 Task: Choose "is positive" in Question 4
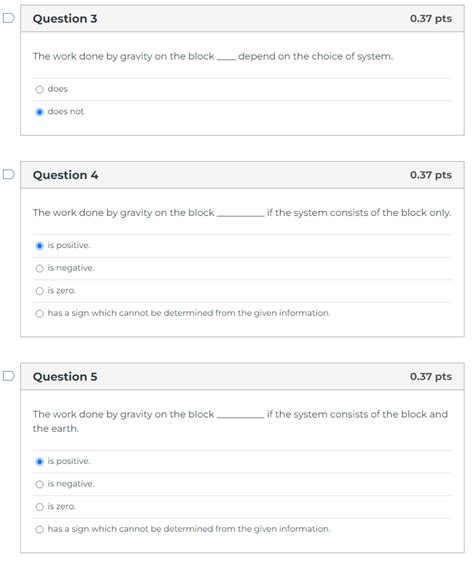click(39, 246)
